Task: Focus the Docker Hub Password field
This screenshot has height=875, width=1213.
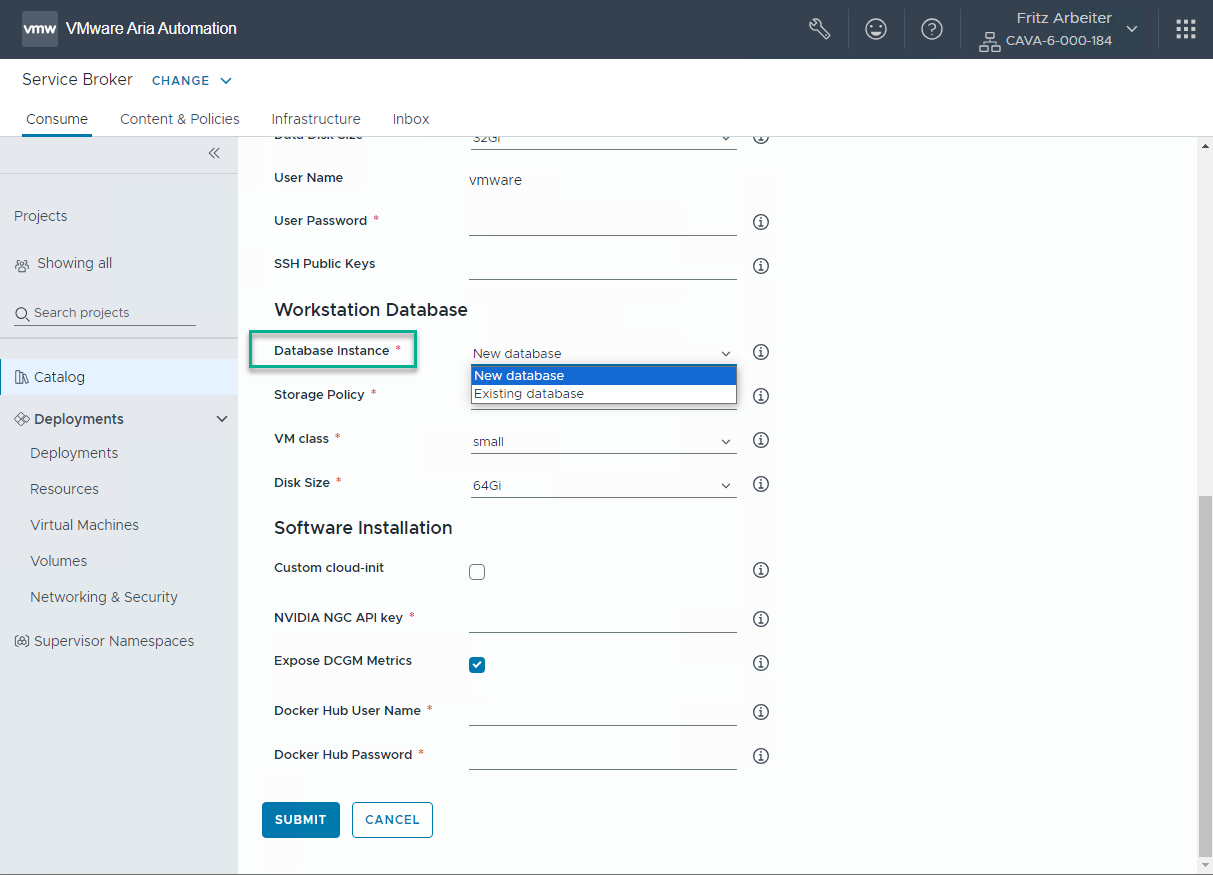Action: pyautogui.click(x=603, y=756)
